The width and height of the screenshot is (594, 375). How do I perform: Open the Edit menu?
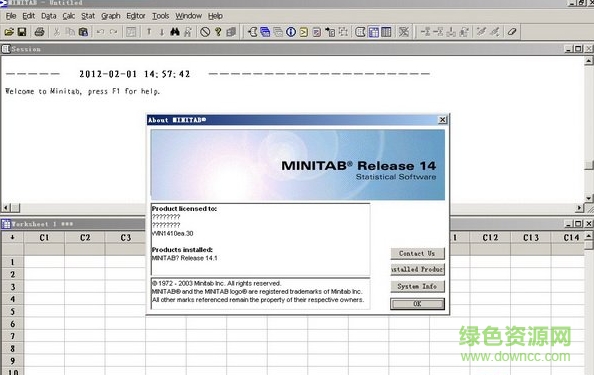pyautogui.click(x=28, y=16)
